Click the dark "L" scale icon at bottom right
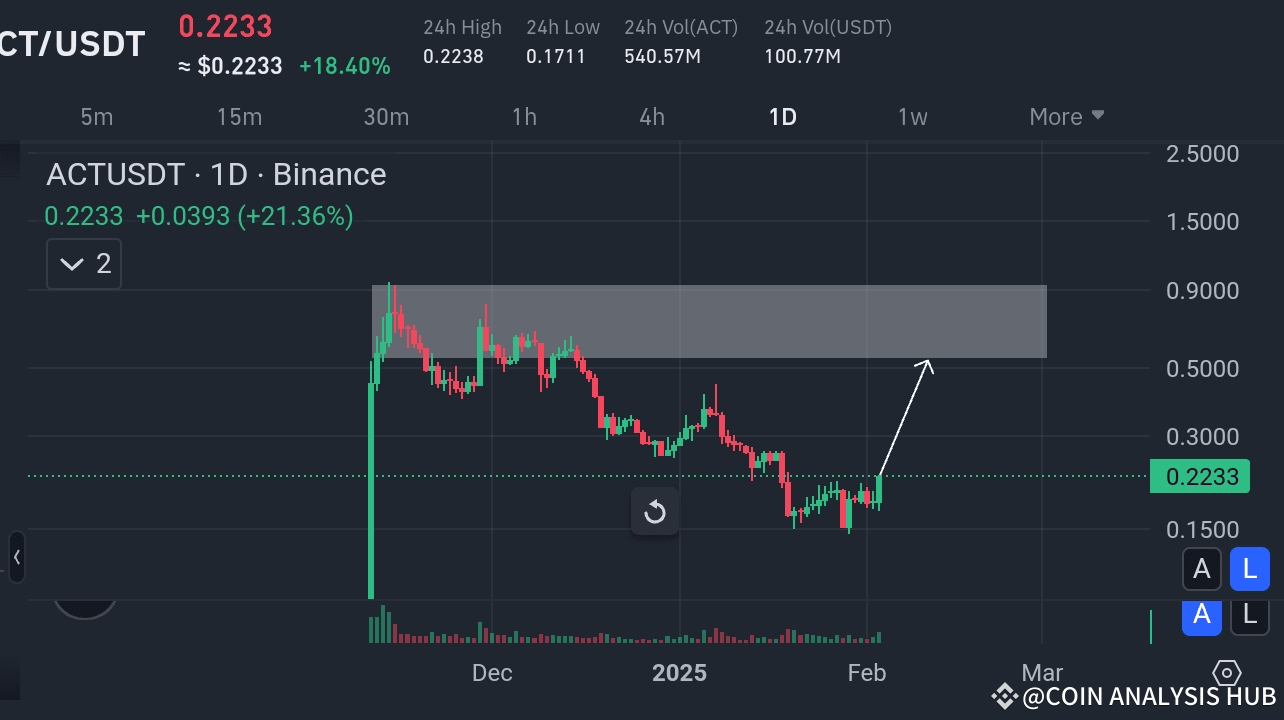Screen dimensions: 1284x720 (x=1249, y=616)
